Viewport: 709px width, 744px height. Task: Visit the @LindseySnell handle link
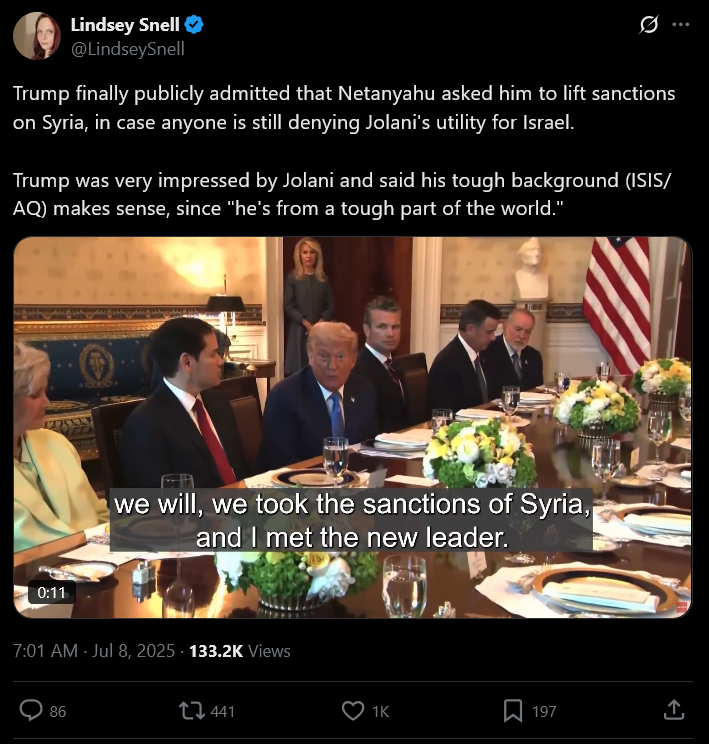point(128,48)
